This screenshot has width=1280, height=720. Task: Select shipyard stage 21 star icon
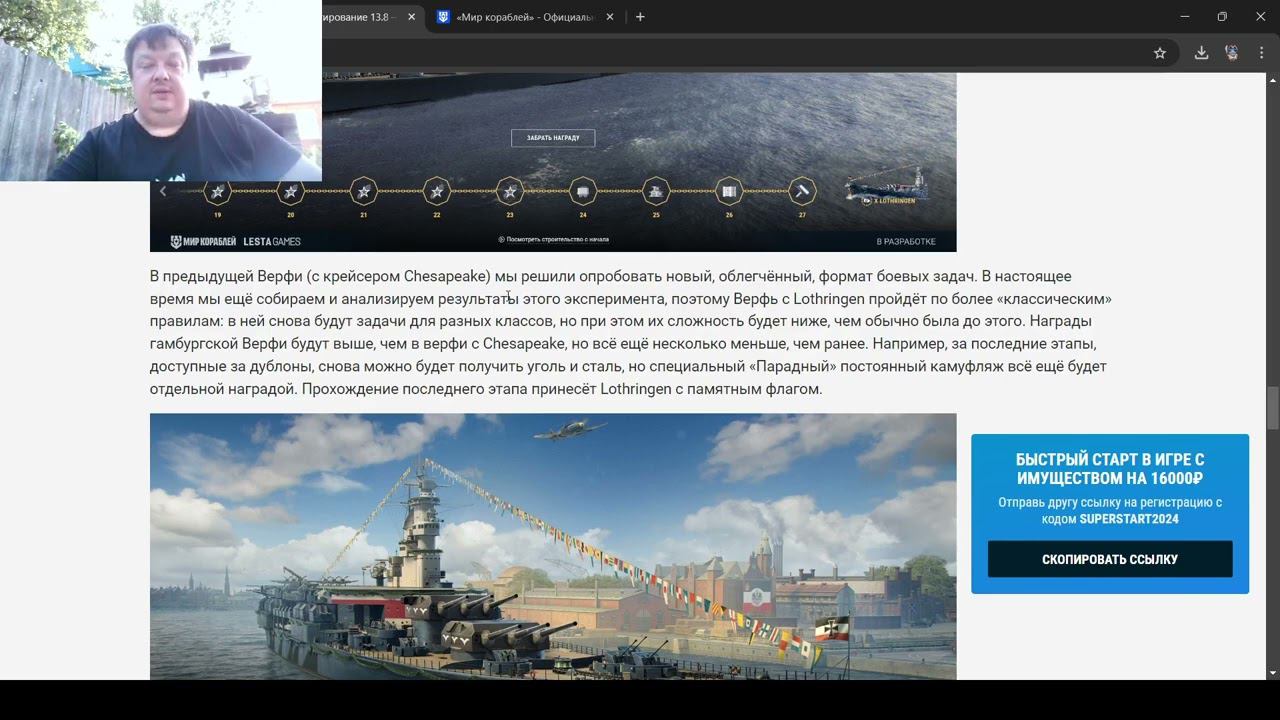tap(364, 191)
